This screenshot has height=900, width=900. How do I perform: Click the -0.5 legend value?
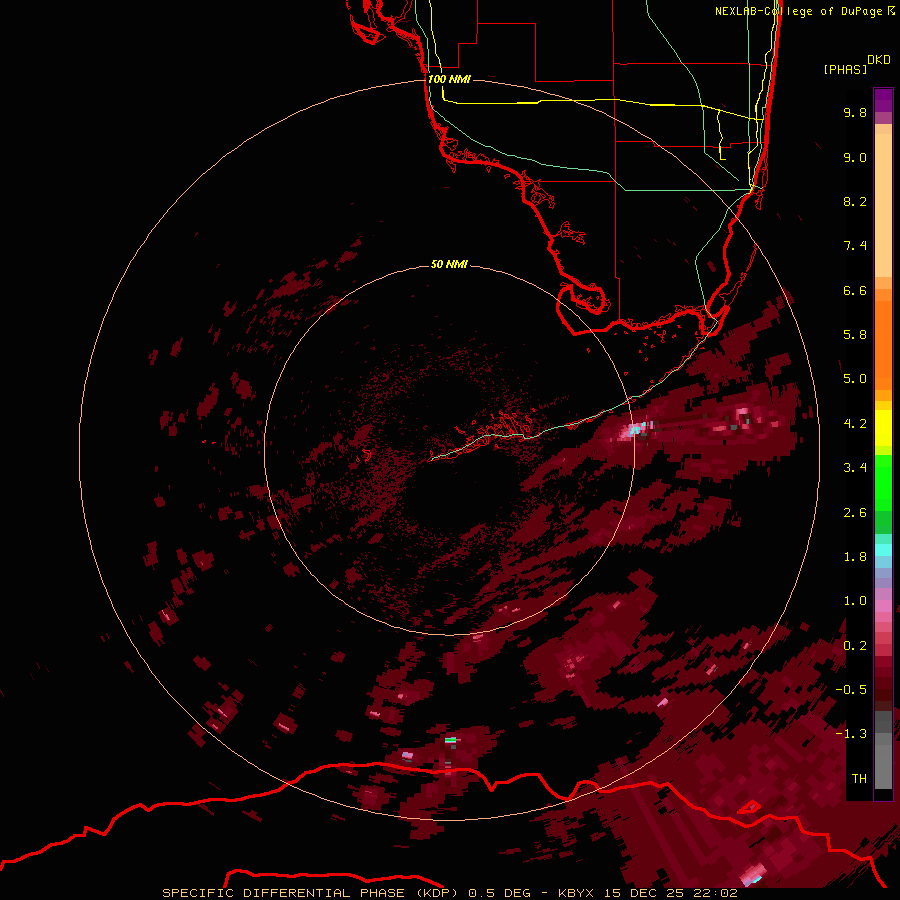(x=851, y=690)
